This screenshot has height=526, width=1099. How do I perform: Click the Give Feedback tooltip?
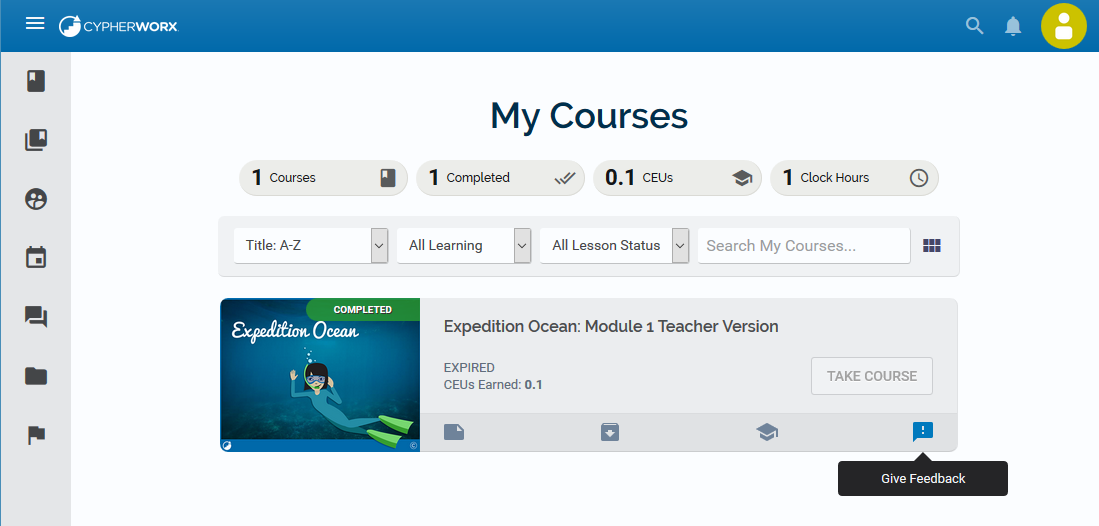(x=923, y=478)
